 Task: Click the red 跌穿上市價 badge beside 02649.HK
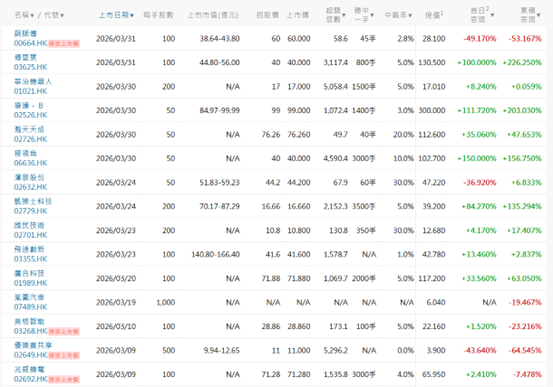tap(64, 356)
